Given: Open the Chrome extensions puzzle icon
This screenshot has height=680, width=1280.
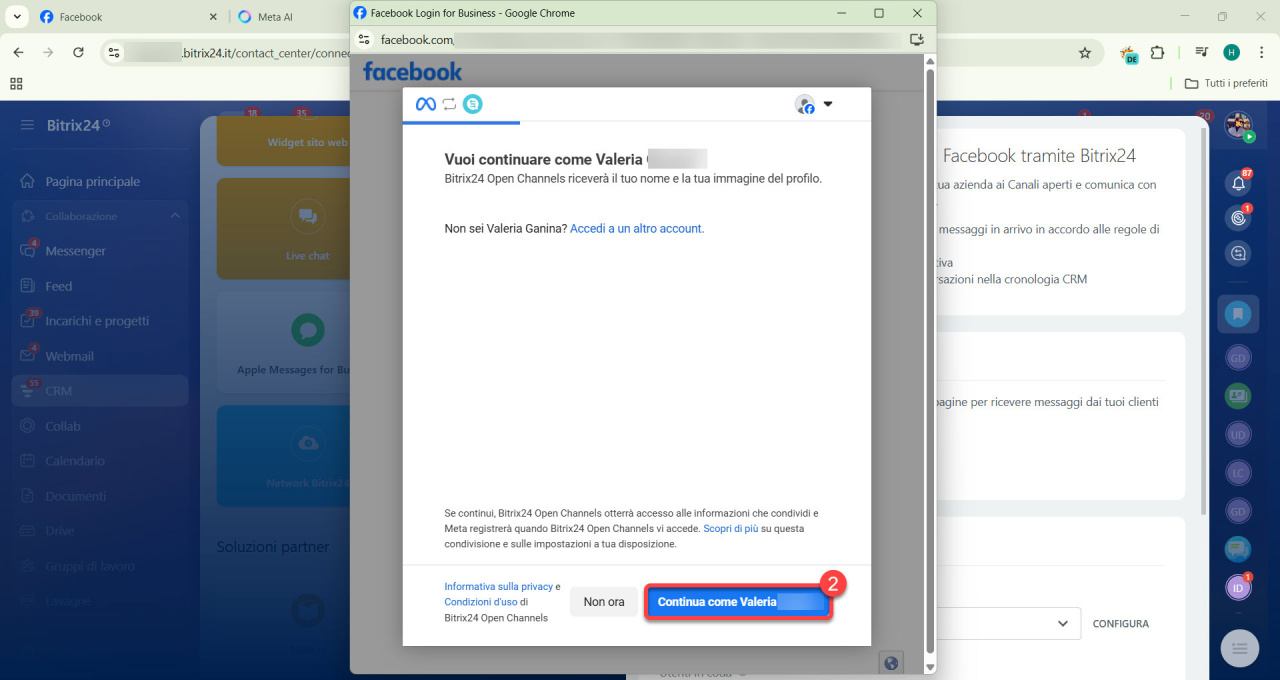Looking at the screenshot, I should [x=1158, y=53].
